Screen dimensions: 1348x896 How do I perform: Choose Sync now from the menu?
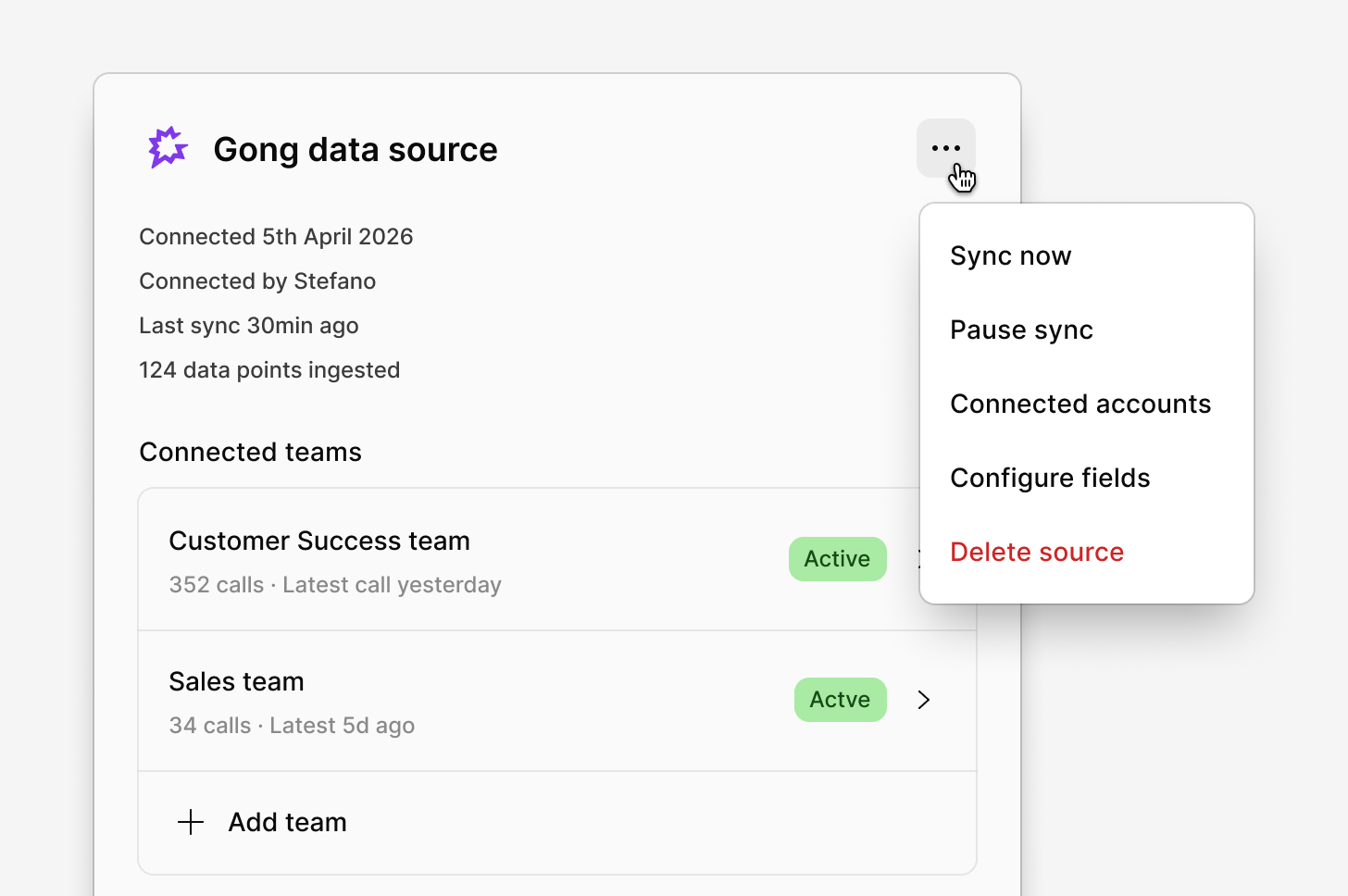(x=1011, y=255)
